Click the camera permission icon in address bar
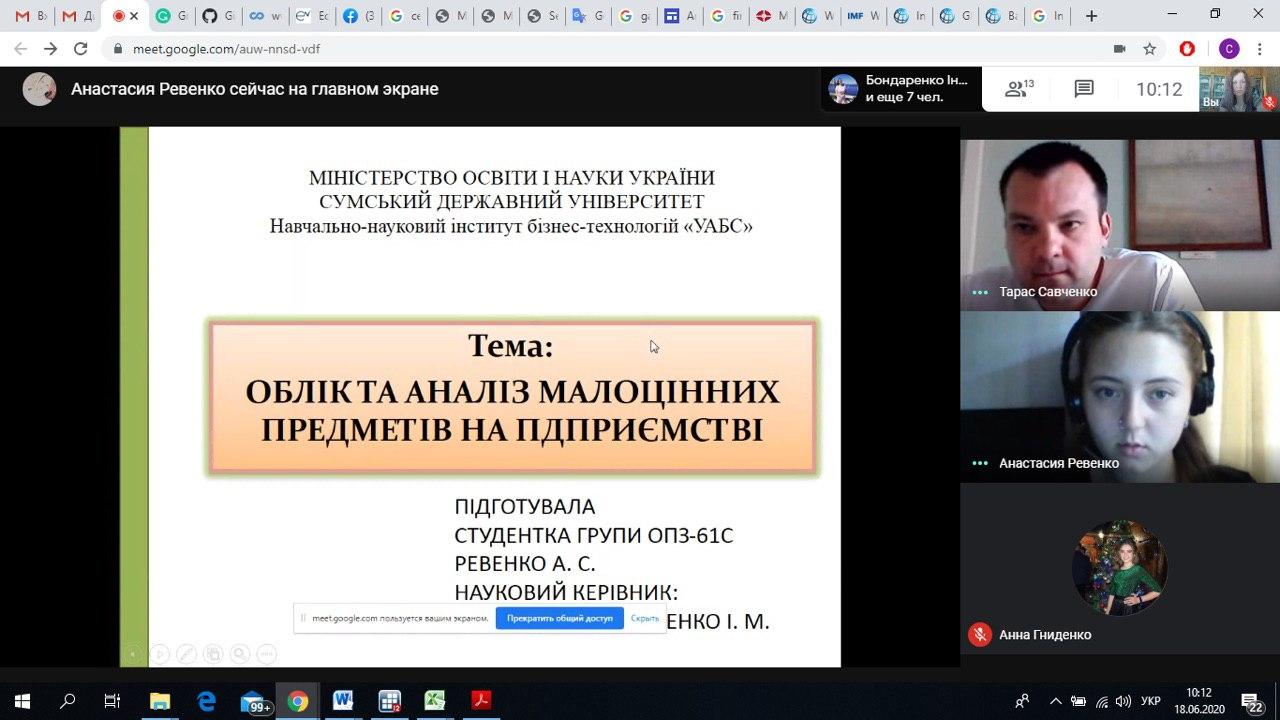The height and width of the screenshot is (720, 1280). coord(1119,48)
